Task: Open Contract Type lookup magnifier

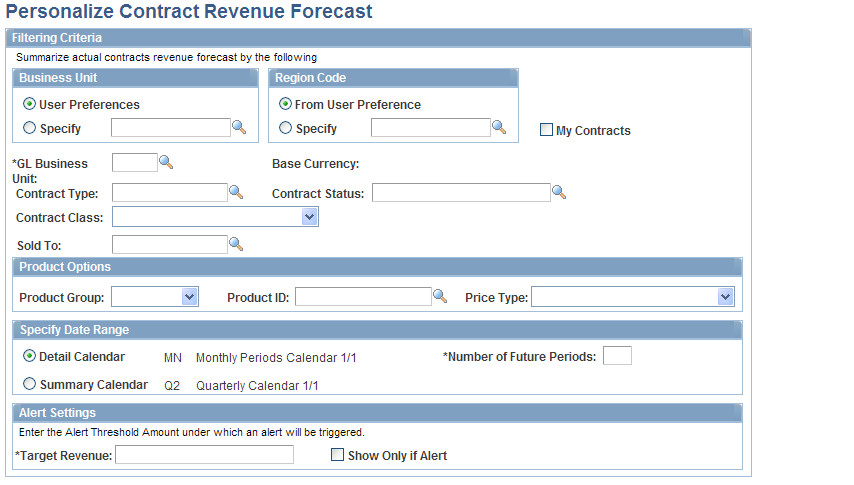Action: click(x=236, y=192)
